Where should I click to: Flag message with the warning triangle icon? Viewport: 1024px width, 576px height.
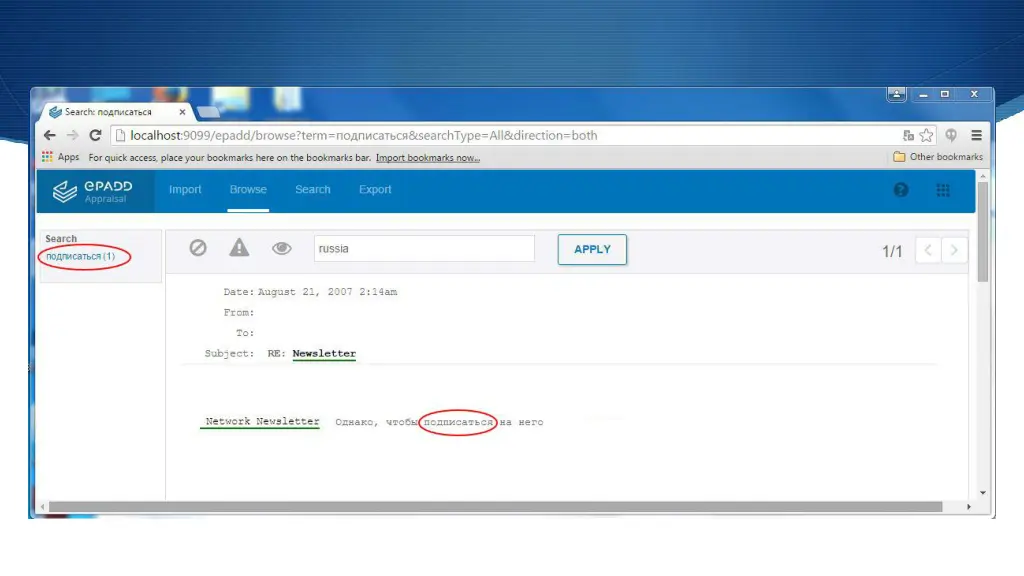click(239, 249)
